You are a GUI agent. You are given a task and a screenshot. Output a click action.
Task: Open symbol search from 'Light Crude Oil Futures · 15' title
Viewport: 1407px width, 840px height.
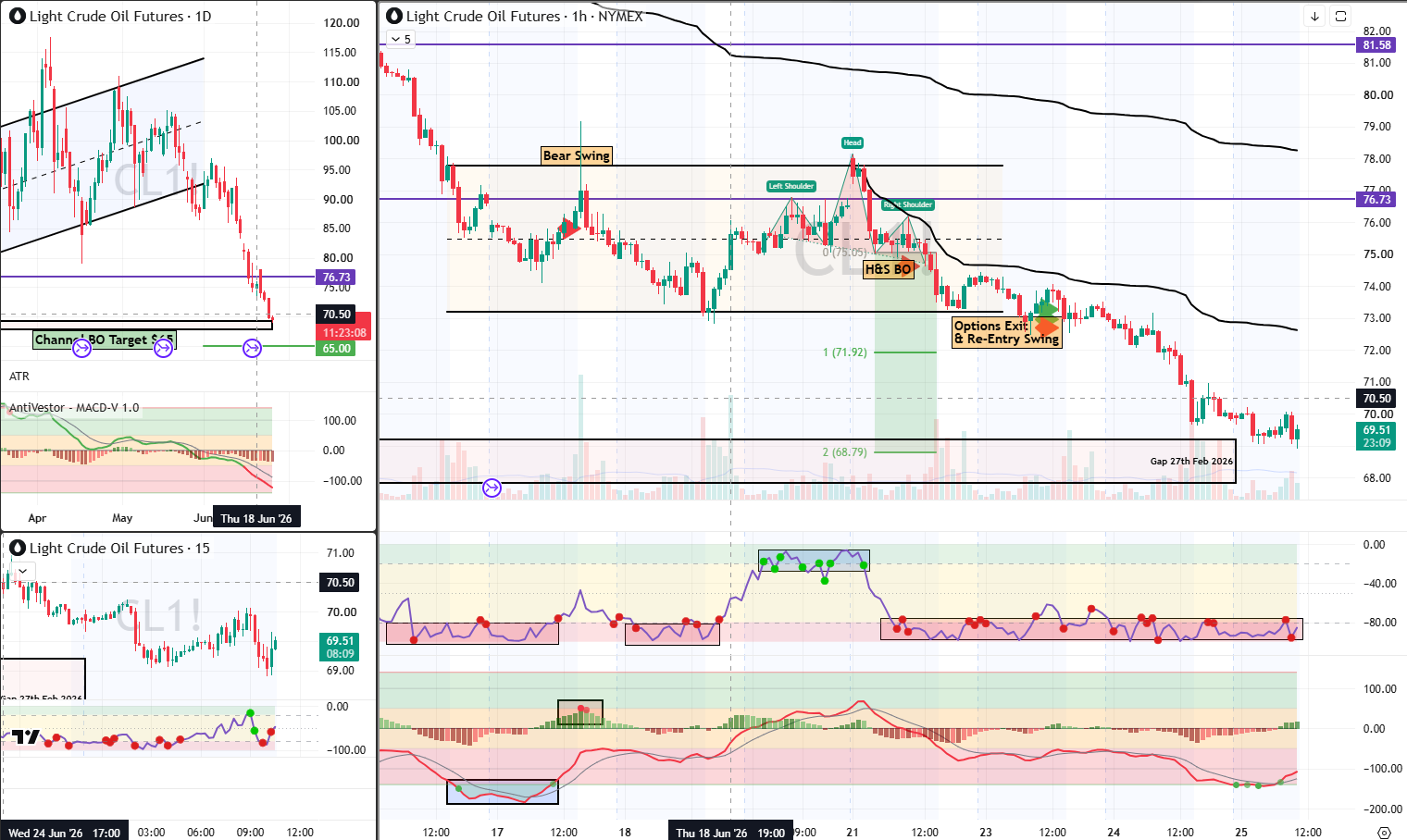tap(119, 548)
